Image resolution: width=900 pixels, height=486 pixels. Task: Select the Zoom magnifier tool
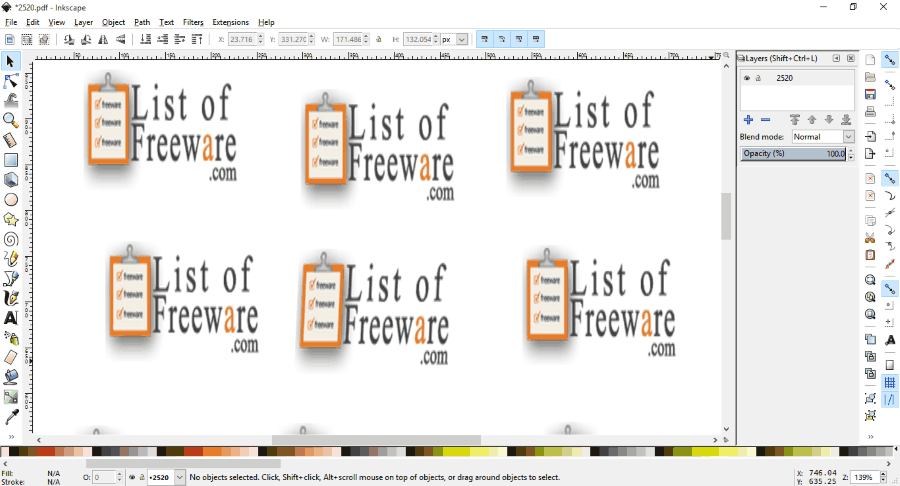[x=10, y=120]
